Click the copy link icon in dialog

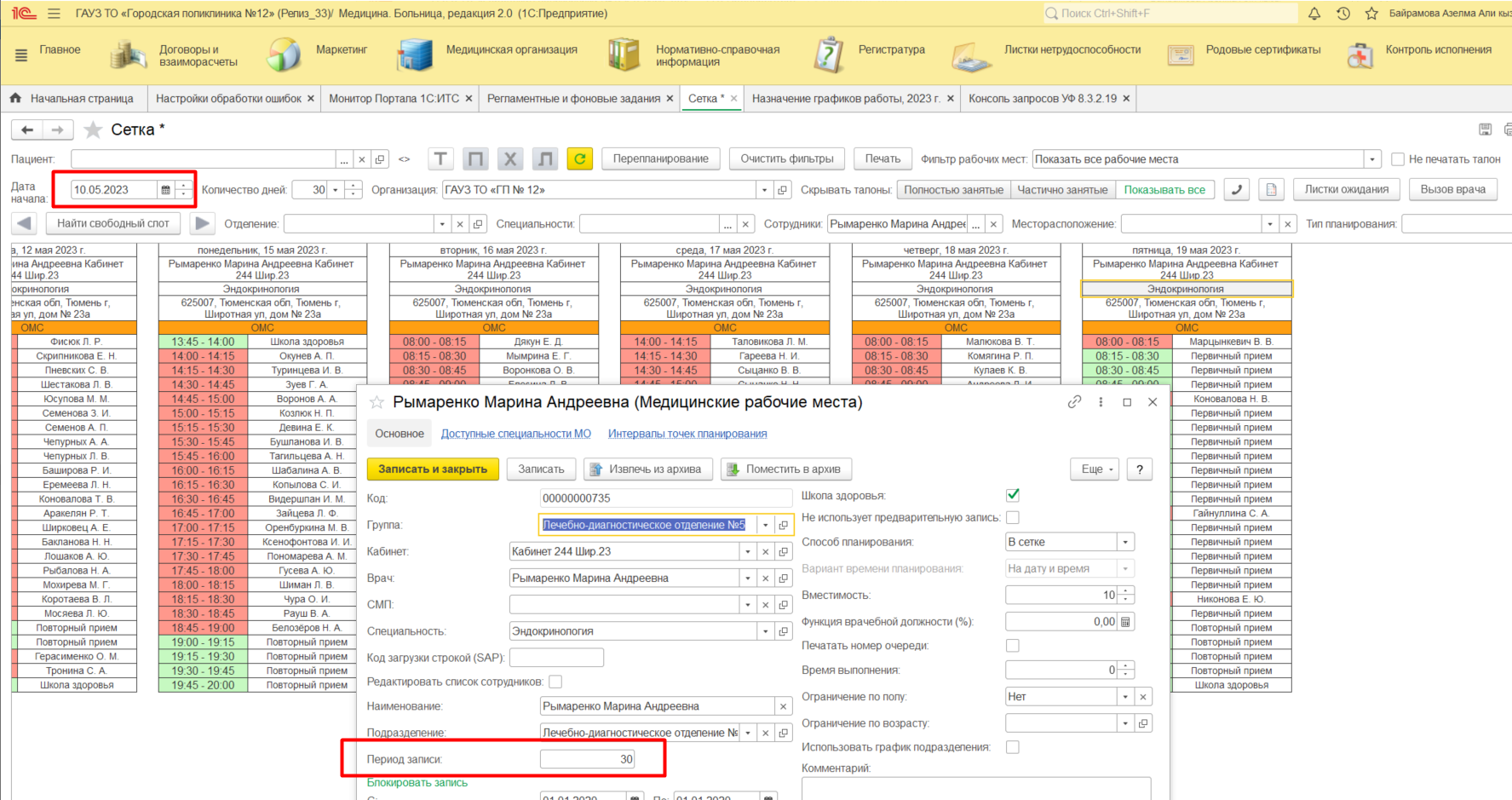click(x=1074, y=402)
